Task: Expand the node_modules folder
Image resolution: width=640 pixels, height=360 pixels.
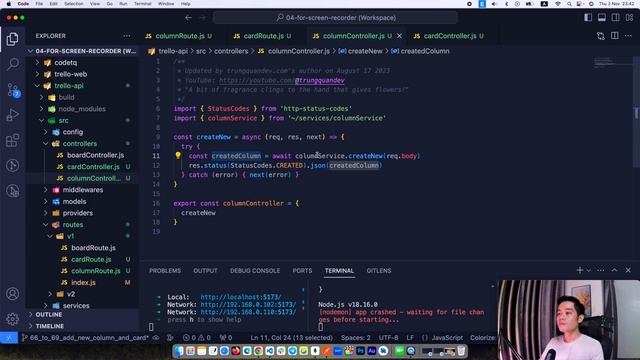Action: coord(82,109)
